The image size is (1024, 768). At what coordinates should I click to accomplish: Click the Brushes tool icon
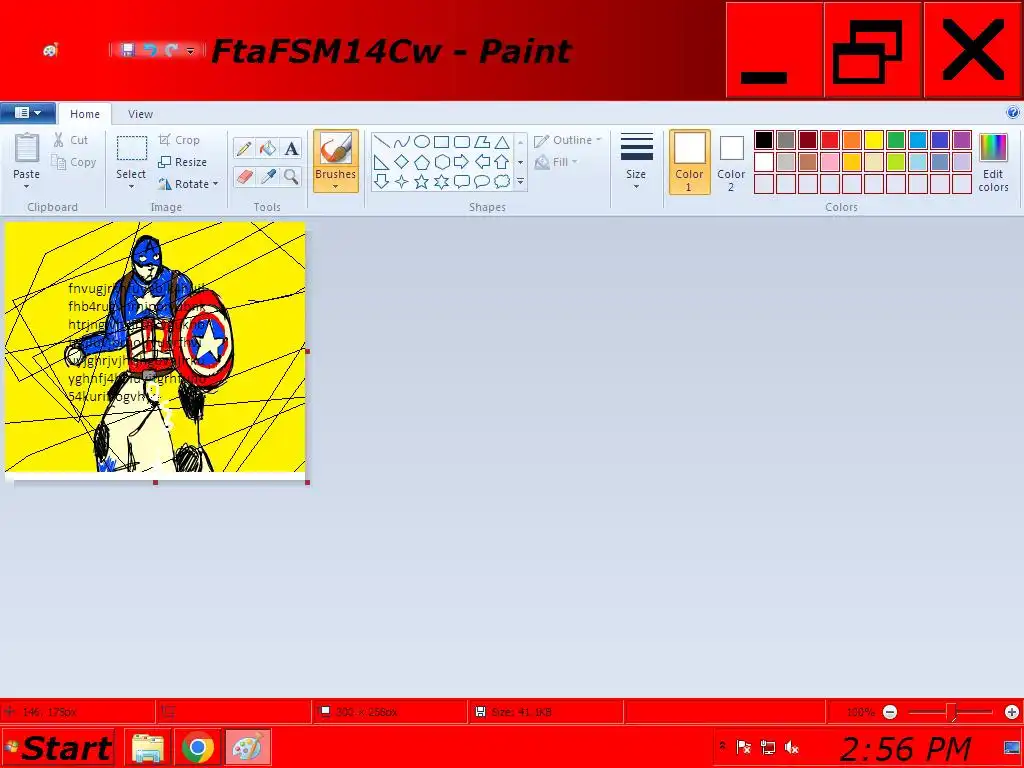click(x=336, y=148)
